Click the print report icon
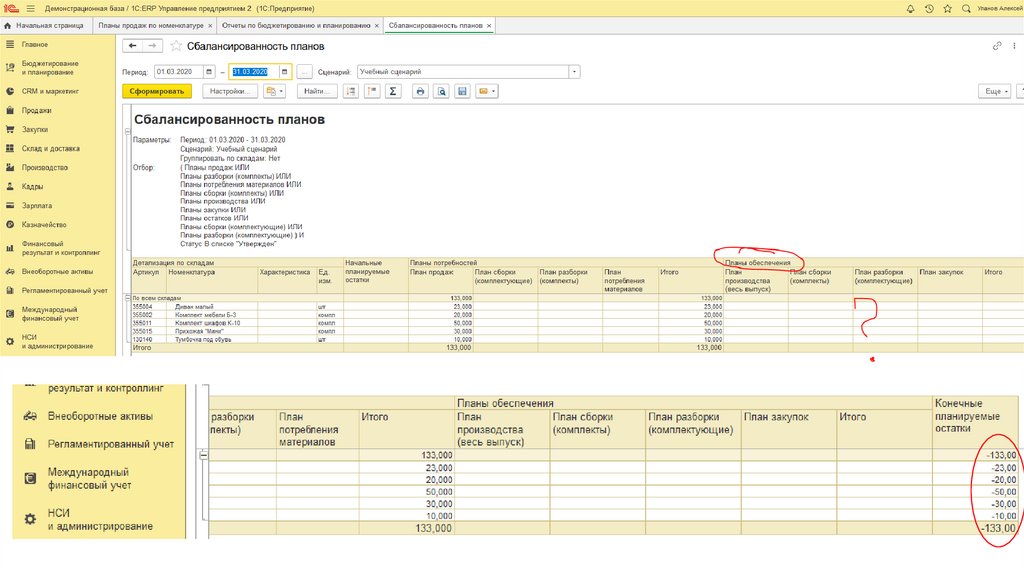This screenshot has width=1024, height=574. click(x=420, y=91)
